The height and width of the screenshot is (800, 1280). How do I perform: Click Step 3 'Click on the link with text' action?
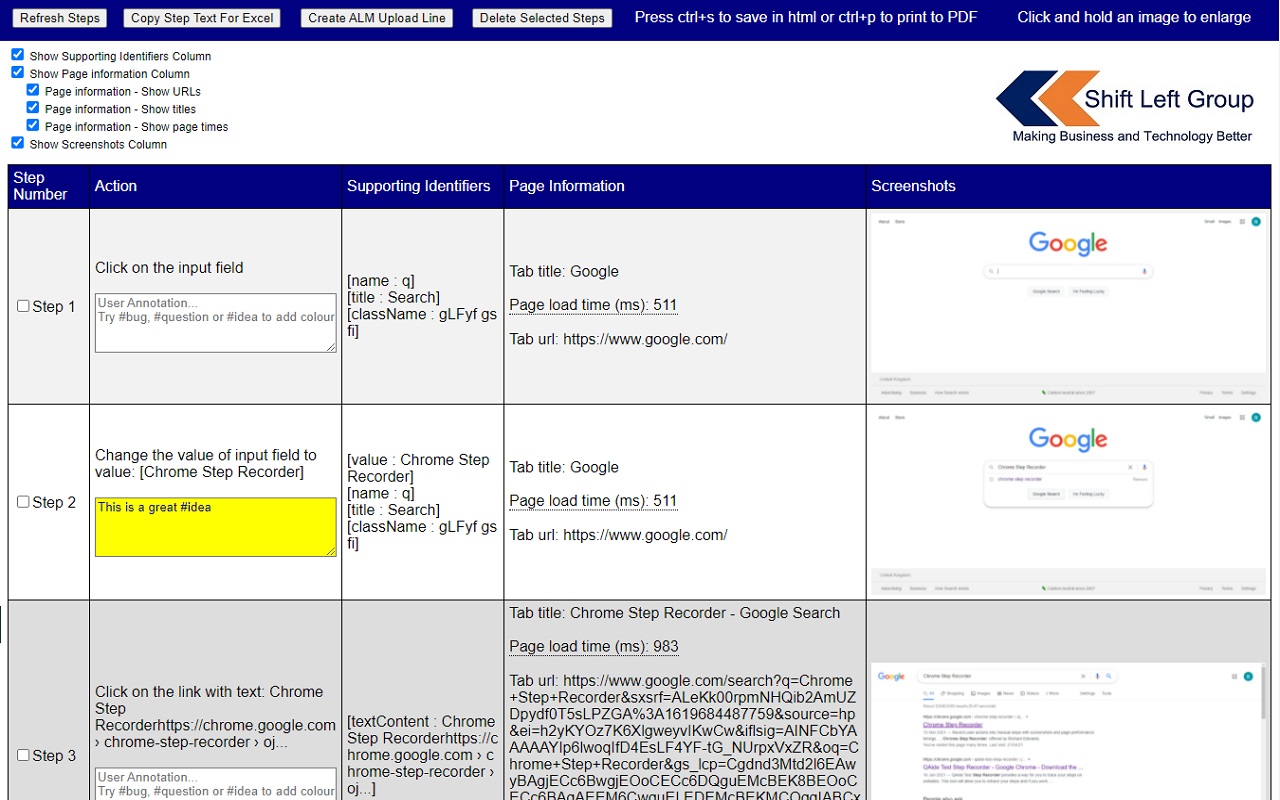pos(215,717)
